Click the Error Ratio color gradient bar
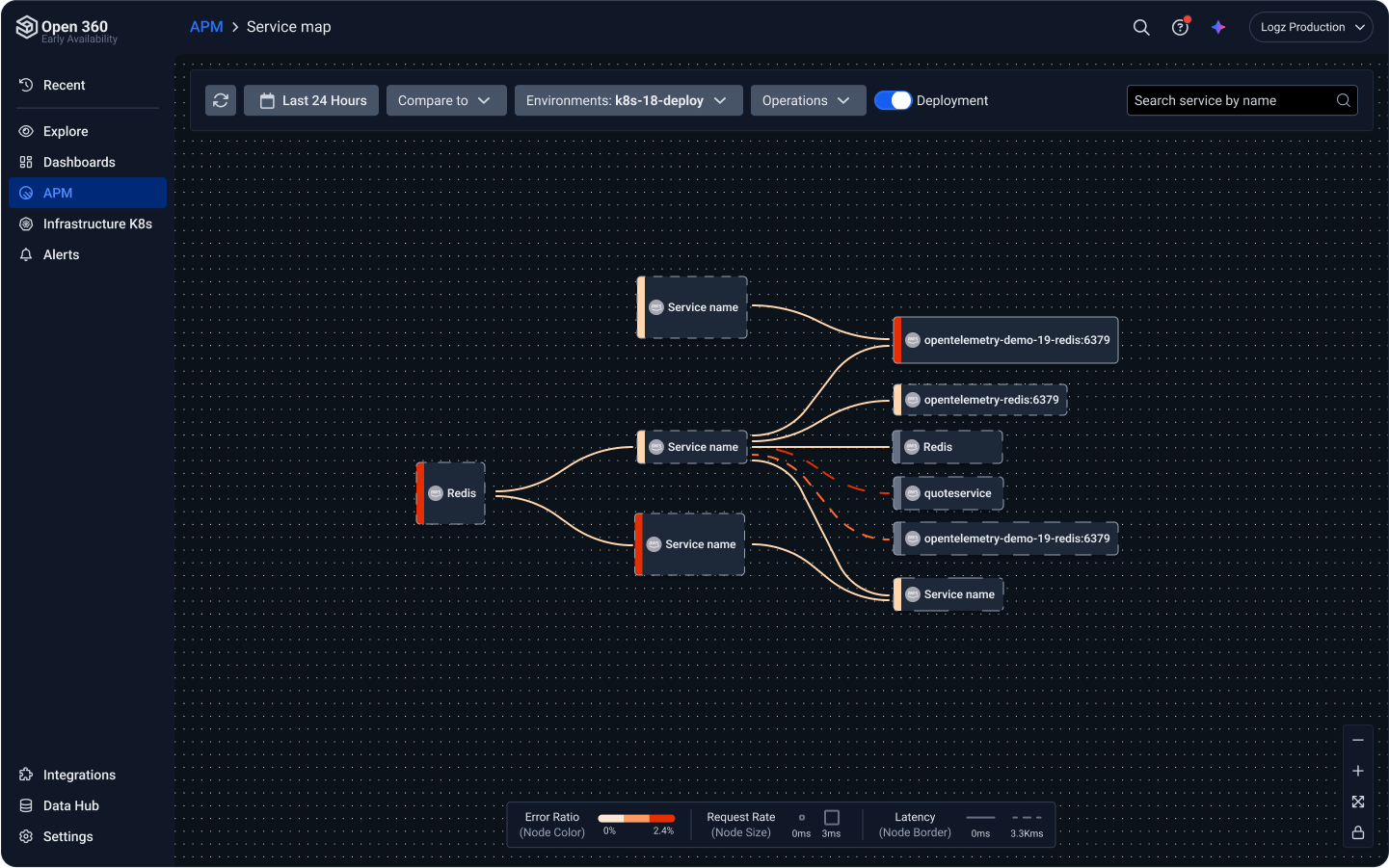 pos(636,818)
